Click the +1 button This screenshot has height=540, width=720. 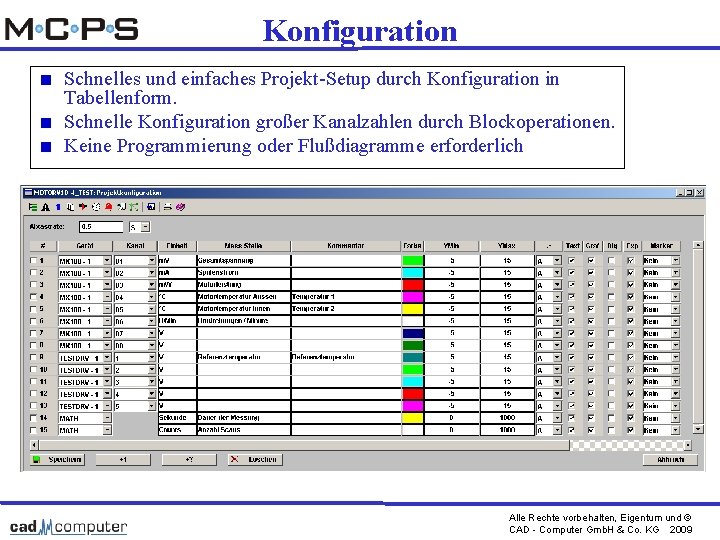pos(123,459)
